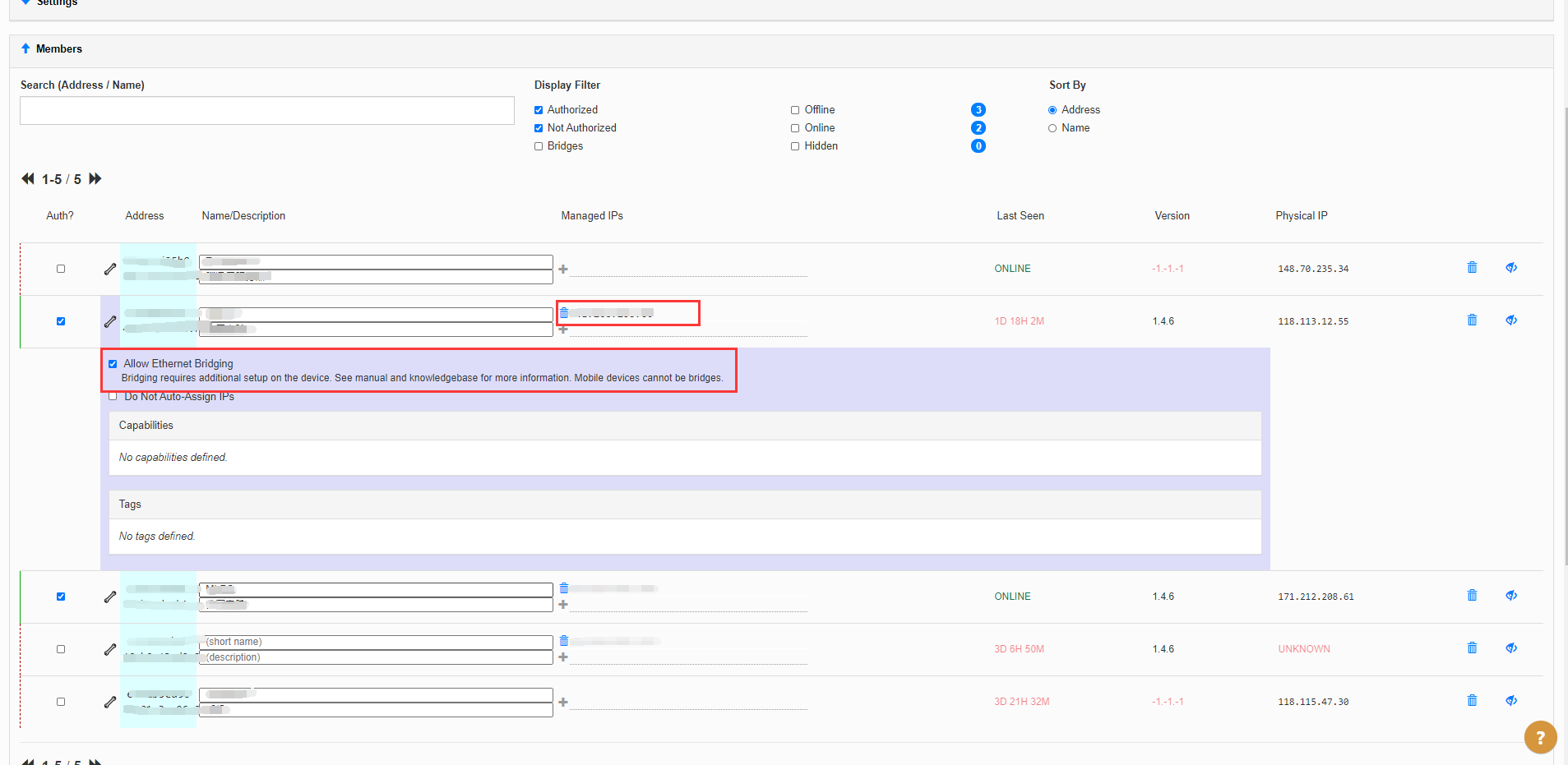Image resolution: width=1568 pixels, height=765 pixels.
Task: Open the orange help question mark button
Action: pyautogui.click(x=1540, y=737)
